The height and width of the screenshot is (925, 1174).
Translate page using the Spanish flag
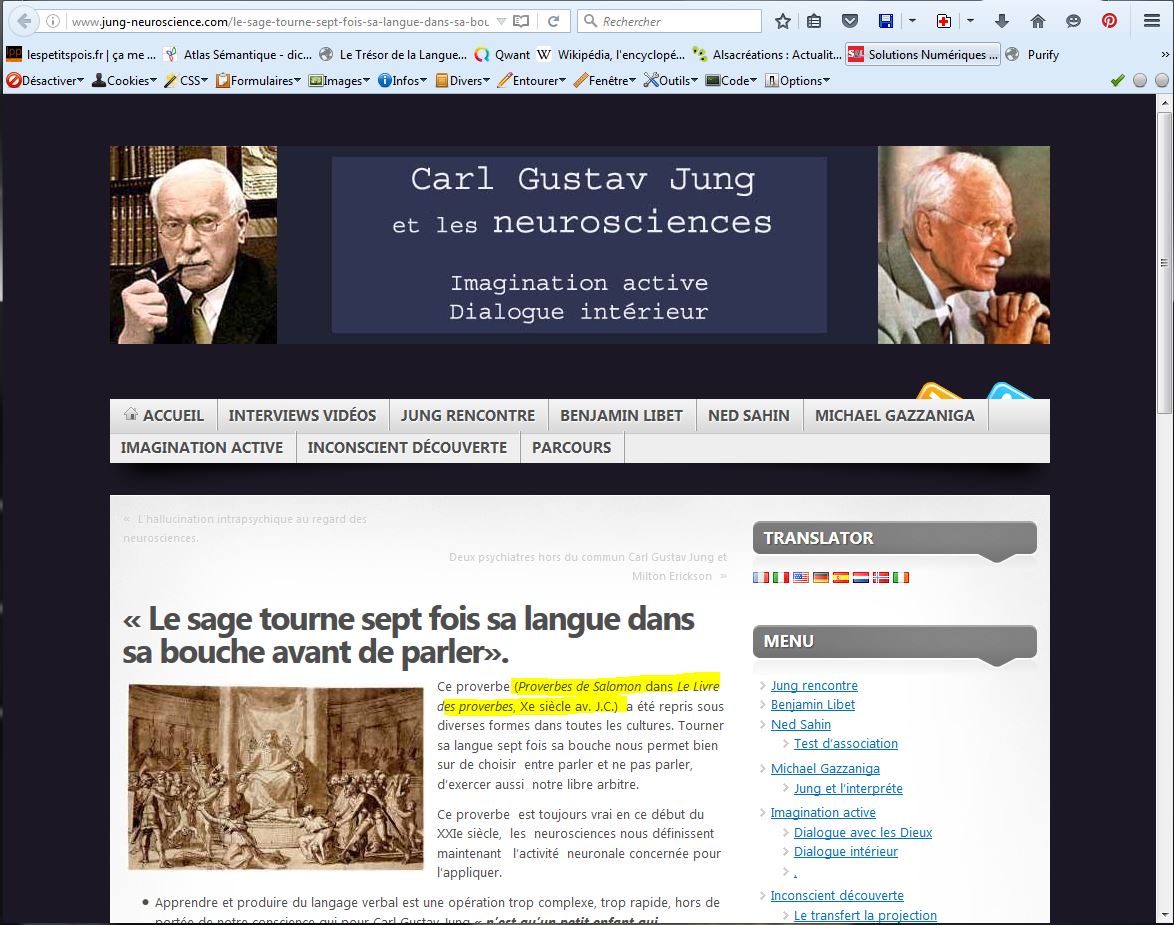(841, 577)
